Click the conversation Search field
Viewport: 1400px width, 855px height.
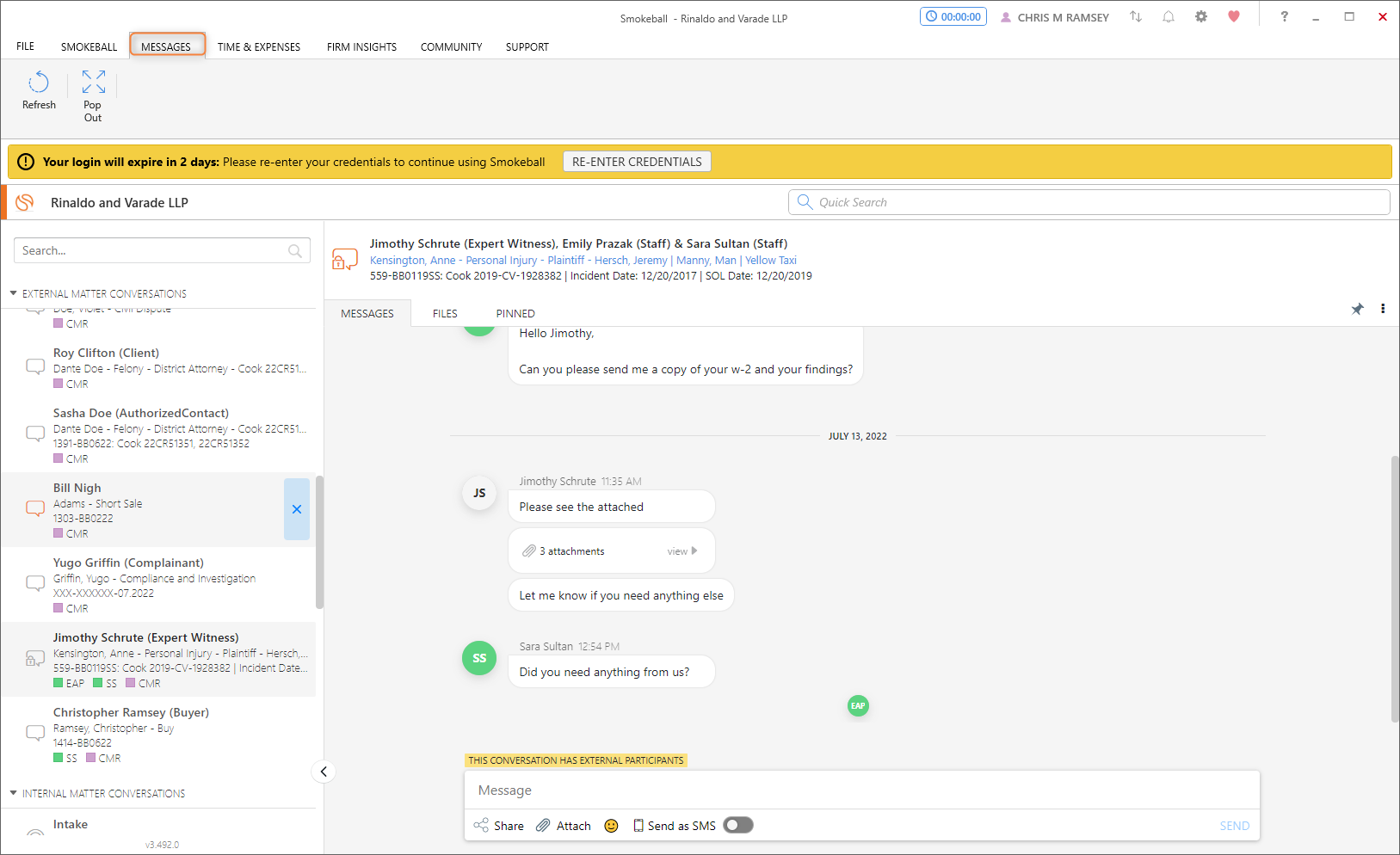pyautogui.click(x=162, y=250)
